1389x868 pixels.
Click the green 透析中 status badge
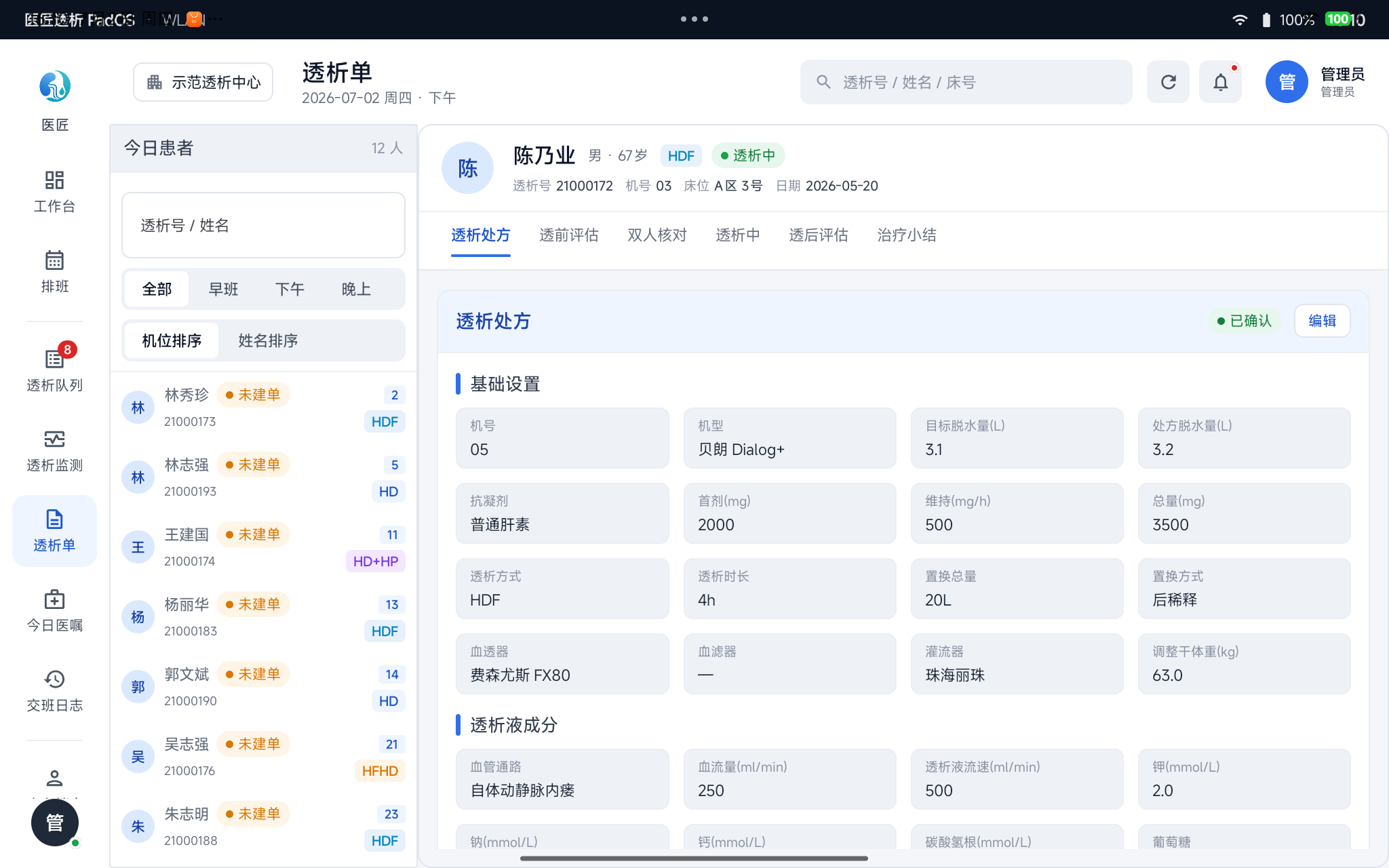point(747,155)
